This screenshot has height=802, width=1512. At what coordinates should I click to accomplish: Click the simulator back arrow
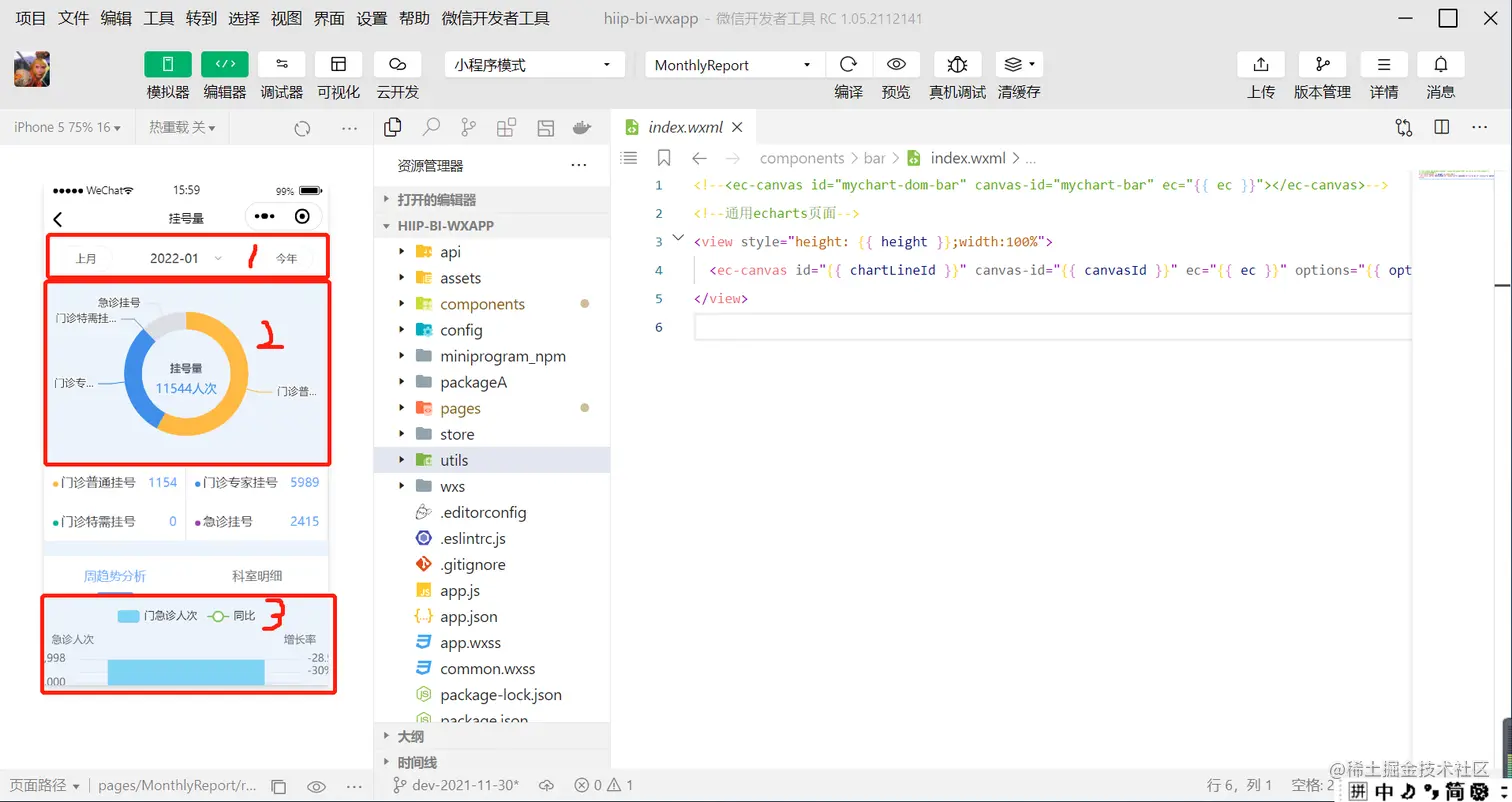click(x=58, y=219)
